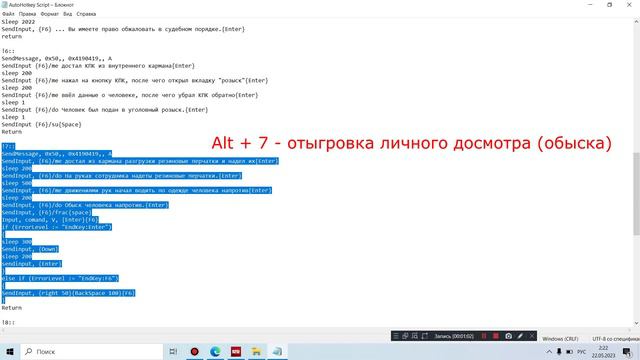Click the line with {BackSpace 100}{F6}
This screenshot has width=640, height=360.
68,293
